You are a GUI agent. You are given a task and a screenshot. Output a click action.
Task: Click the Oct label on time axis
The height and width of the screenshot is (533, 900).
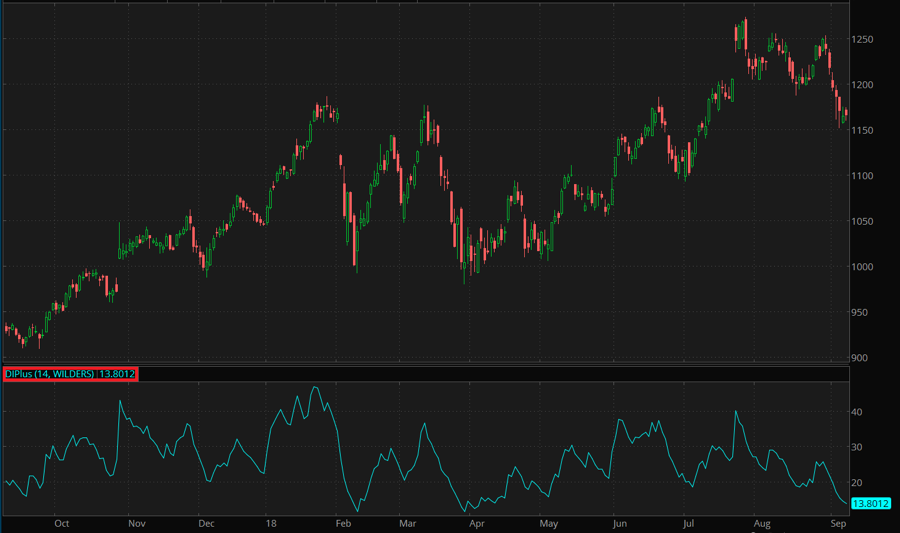61,523
